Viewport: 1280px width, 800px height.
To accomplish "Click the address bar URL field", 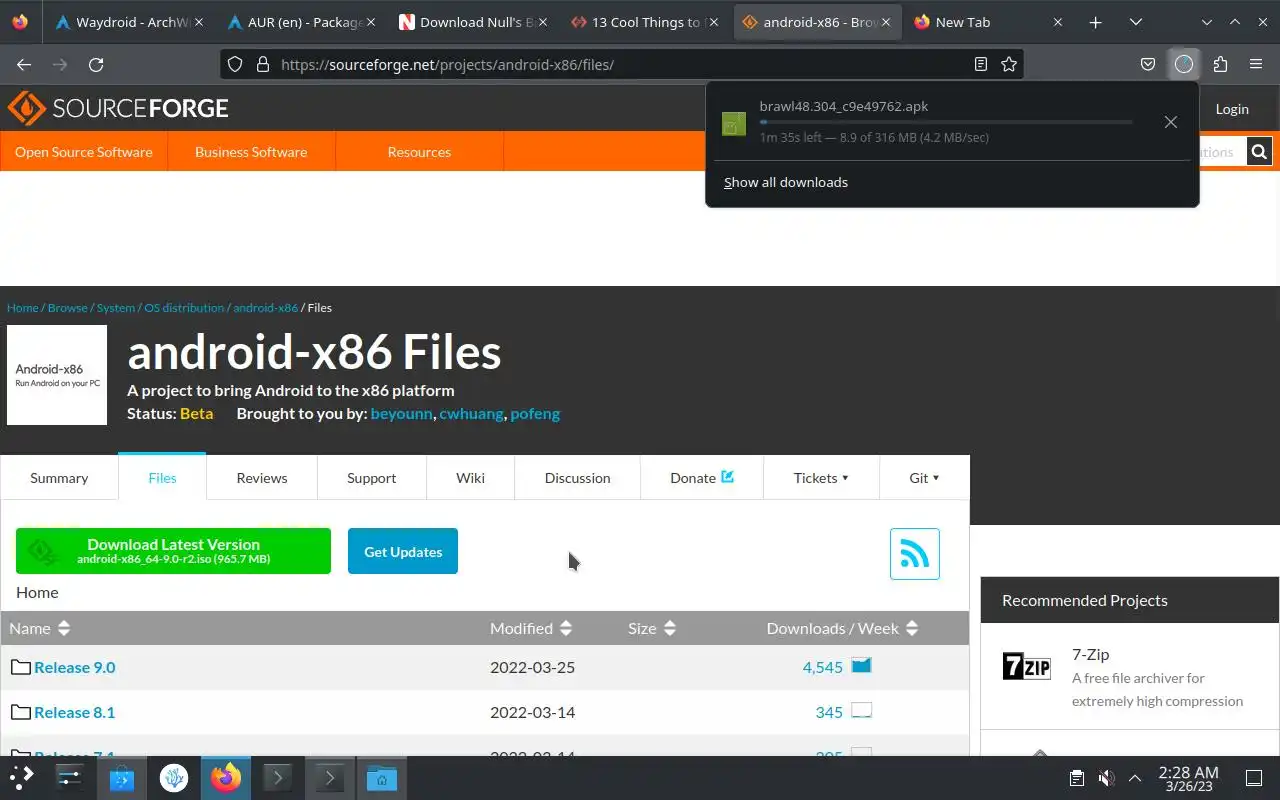I will [x=620, y=64].
